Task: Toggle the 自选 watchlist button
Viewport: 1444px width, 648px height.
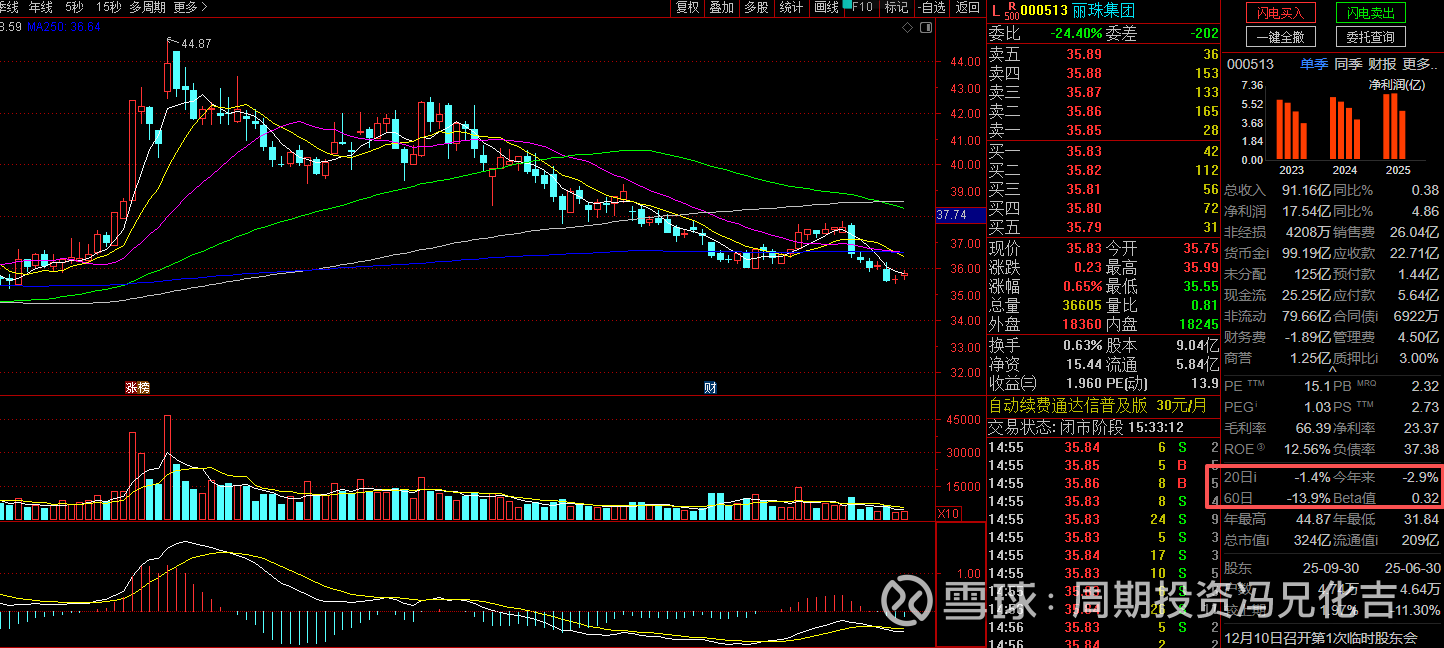Action: (x=930, y=7)
